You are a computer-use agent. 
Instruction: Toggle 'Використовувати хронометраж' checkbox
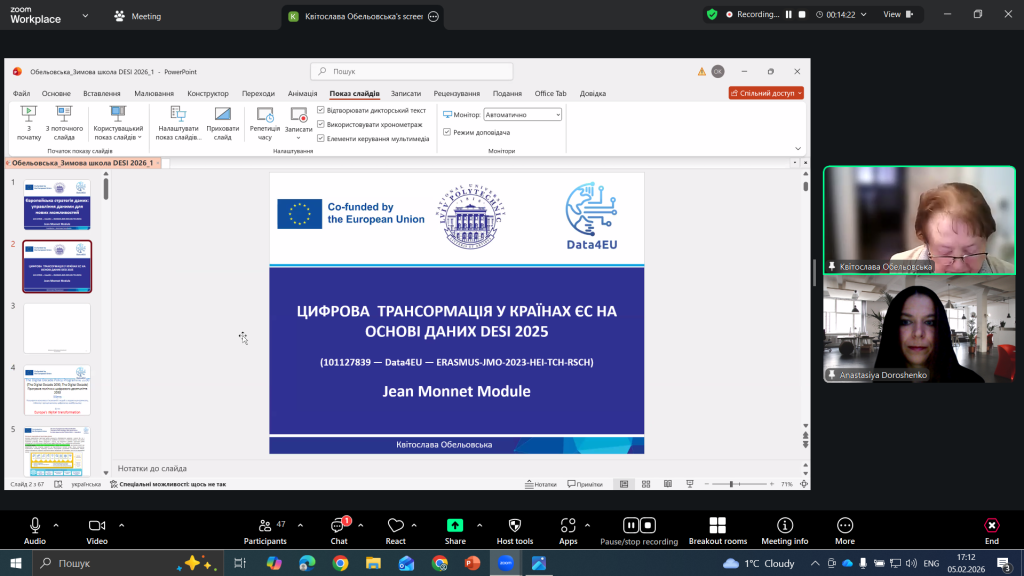321,124
